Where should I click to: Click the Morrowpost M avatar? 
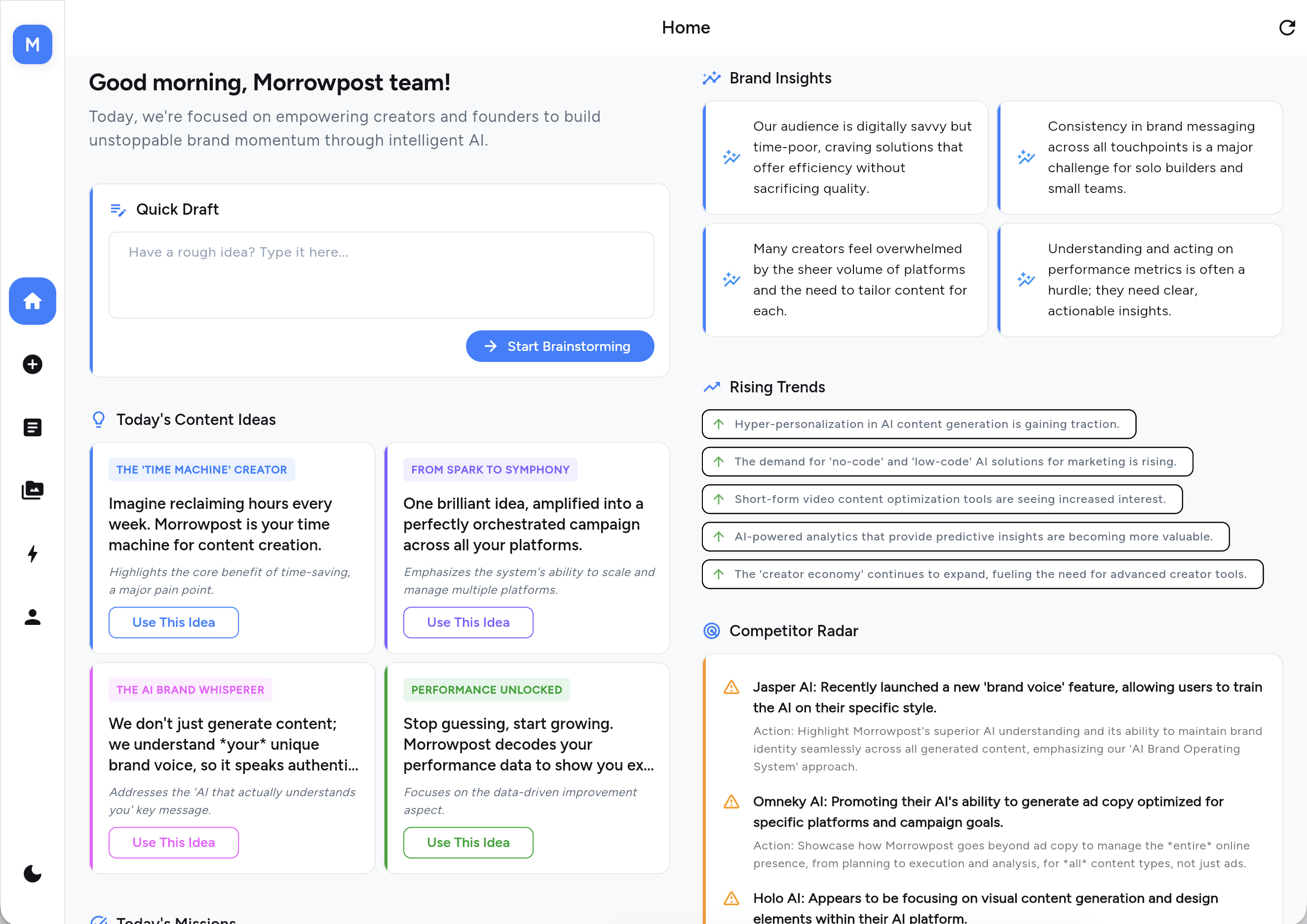[32, 44]
